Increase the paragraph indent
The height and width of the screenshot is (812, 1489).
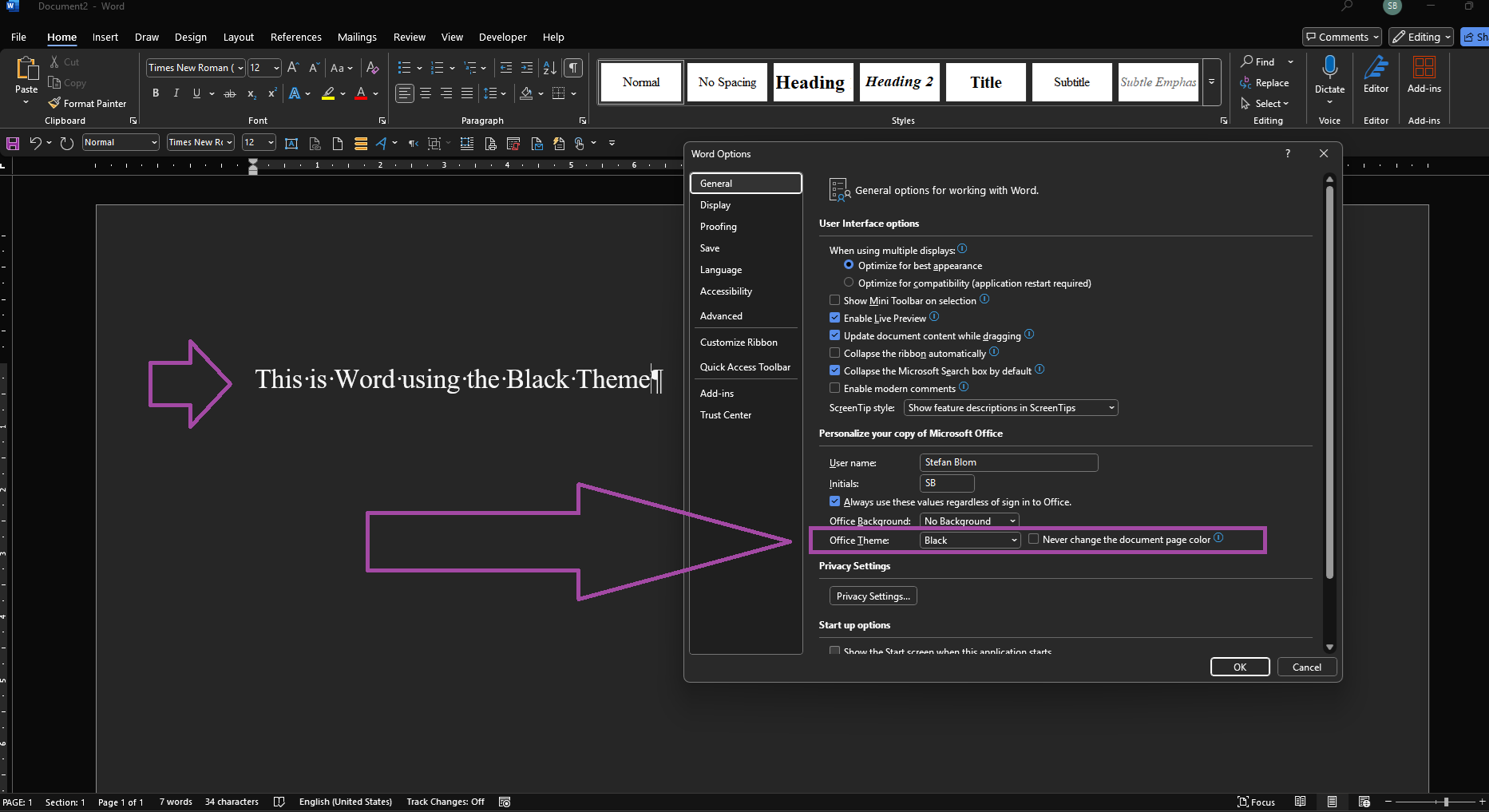pyautogui.click(x=527, y=68)
